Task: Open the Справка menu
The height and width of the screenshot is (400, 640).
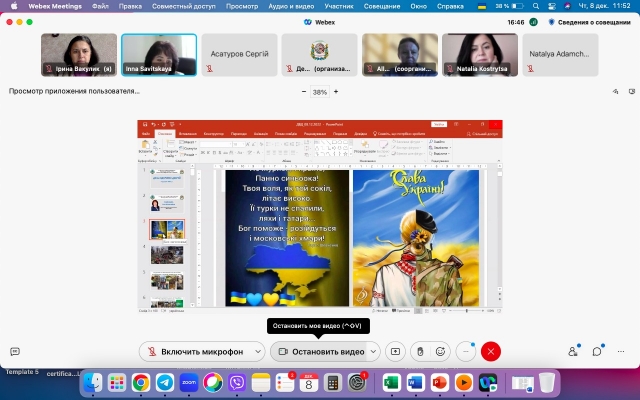Action: [450, 6]
